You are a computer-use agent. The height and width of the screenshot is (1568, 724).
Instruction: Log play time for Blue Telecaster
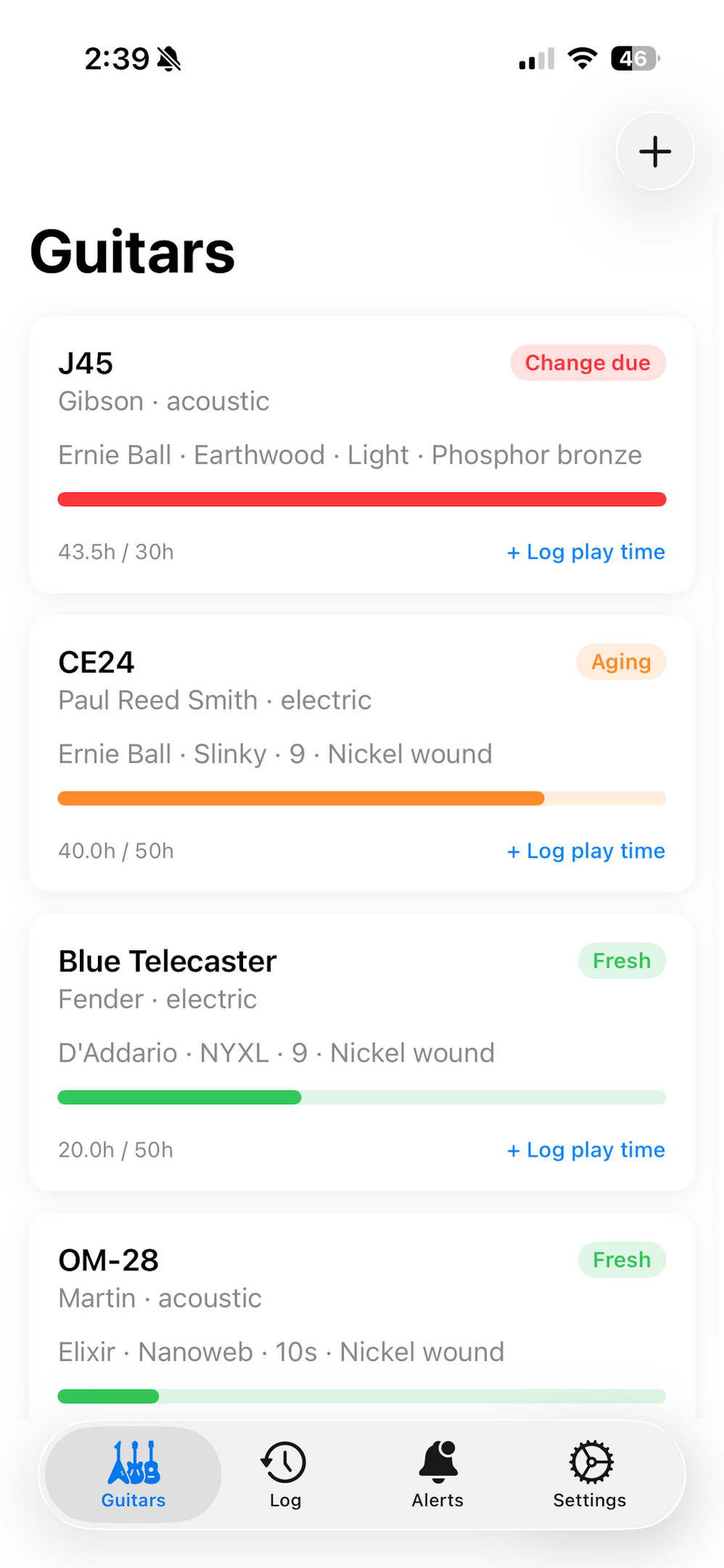point(585,1150)
